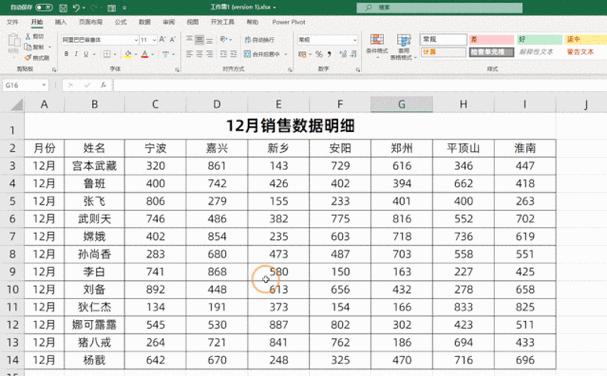Click the fx insert function icon
Image resolution: width=607 pixels, height=376 pixels.
[103, 85]
